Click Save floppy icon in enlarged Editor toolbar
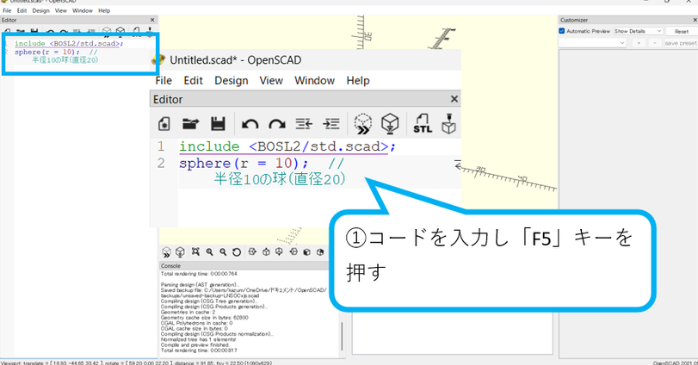698x365 pixels. (218, 123)
